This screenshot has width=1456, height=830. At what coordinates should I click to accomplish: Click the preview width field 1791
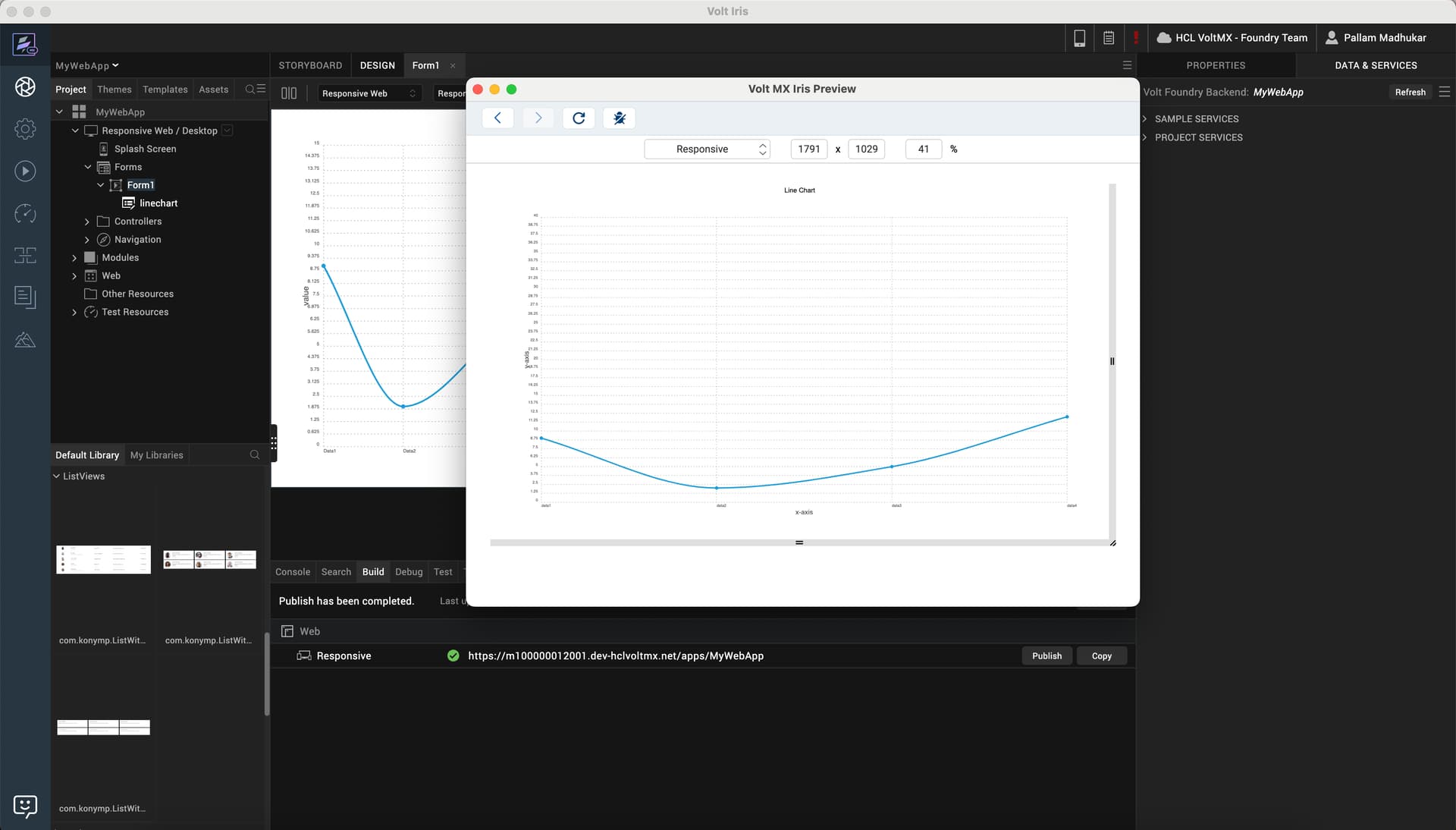point(809,149)
